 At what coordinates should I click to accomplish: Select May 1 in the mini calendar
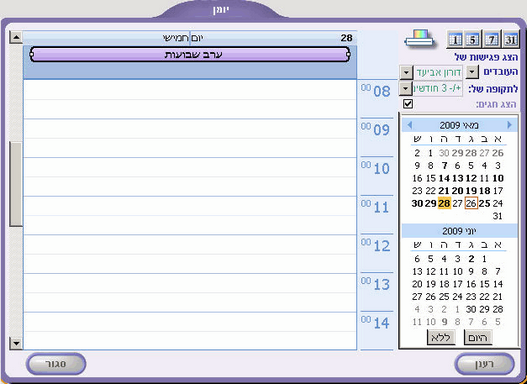pyautogui.click(x=431, y=153)
